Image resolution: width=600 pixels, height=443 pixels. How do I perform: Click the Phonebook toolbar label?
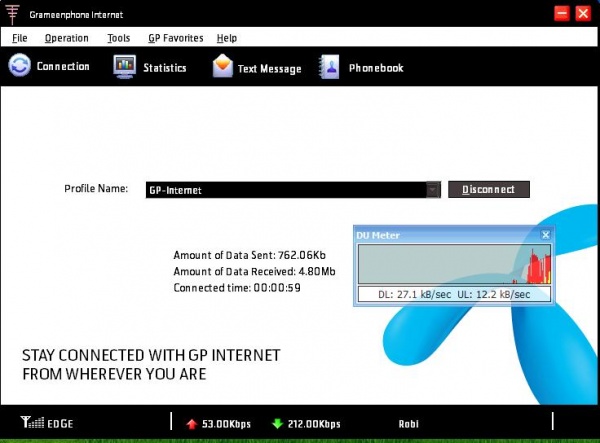(x=376, y=68)
